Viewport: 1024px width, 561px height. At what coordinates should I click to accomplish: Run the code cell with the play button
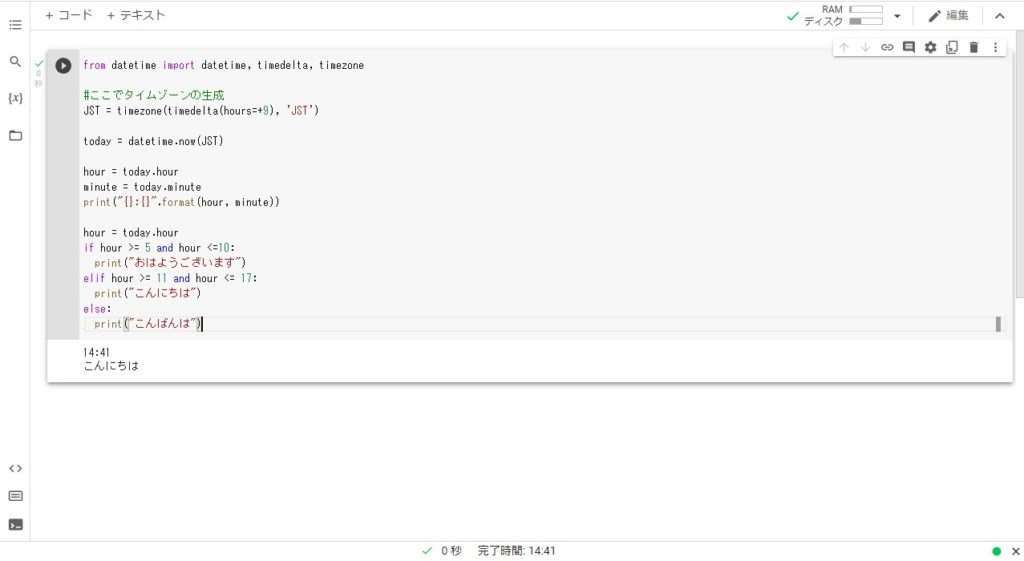click(x=63, y=65)
